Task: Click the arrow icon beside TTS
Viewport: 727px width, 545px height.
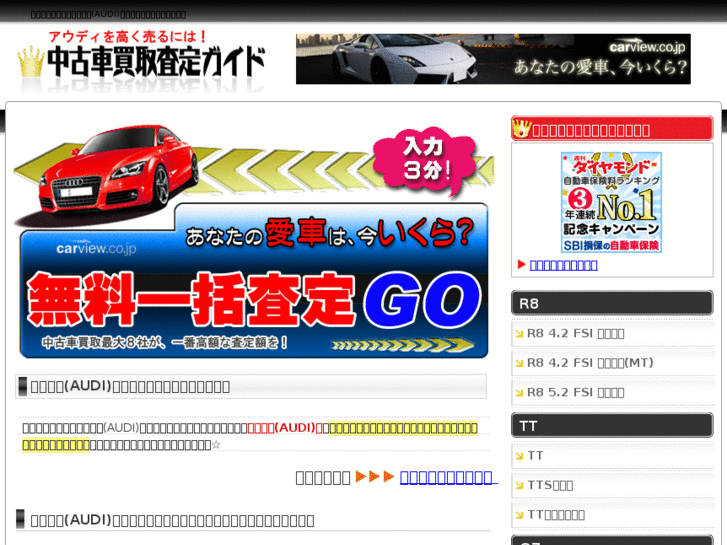Action: tap(520, 486)
